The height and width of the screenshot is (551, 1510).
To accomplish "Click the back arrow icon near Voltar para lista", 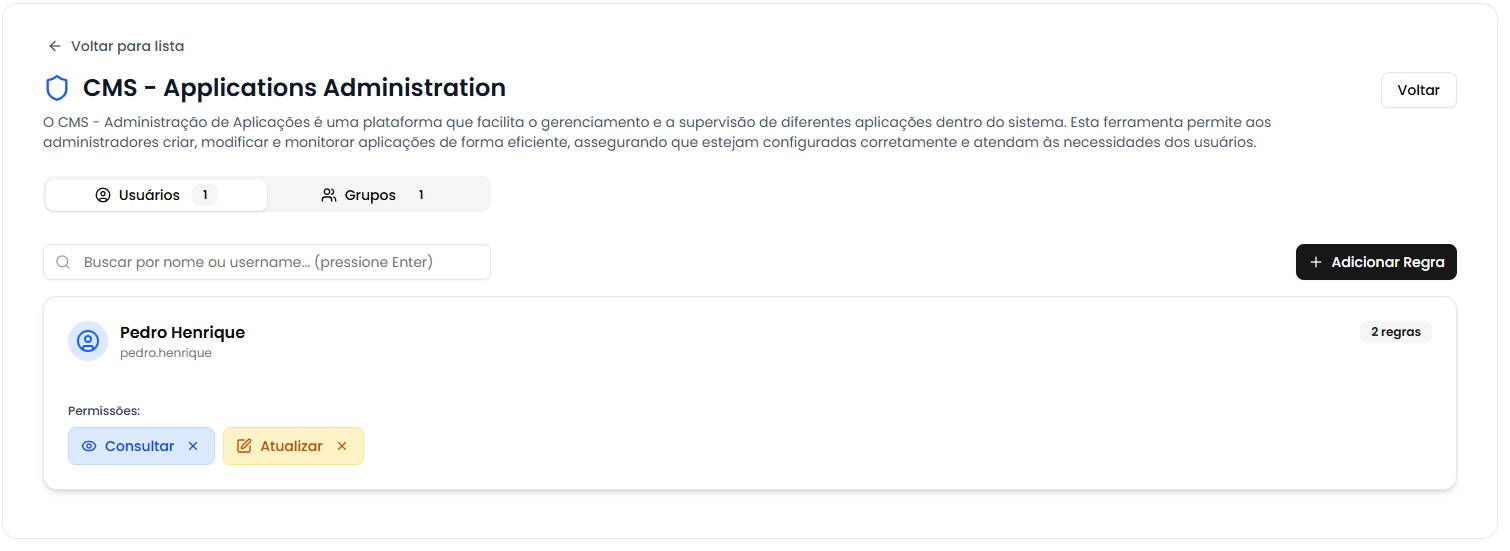I will [55, 46].
